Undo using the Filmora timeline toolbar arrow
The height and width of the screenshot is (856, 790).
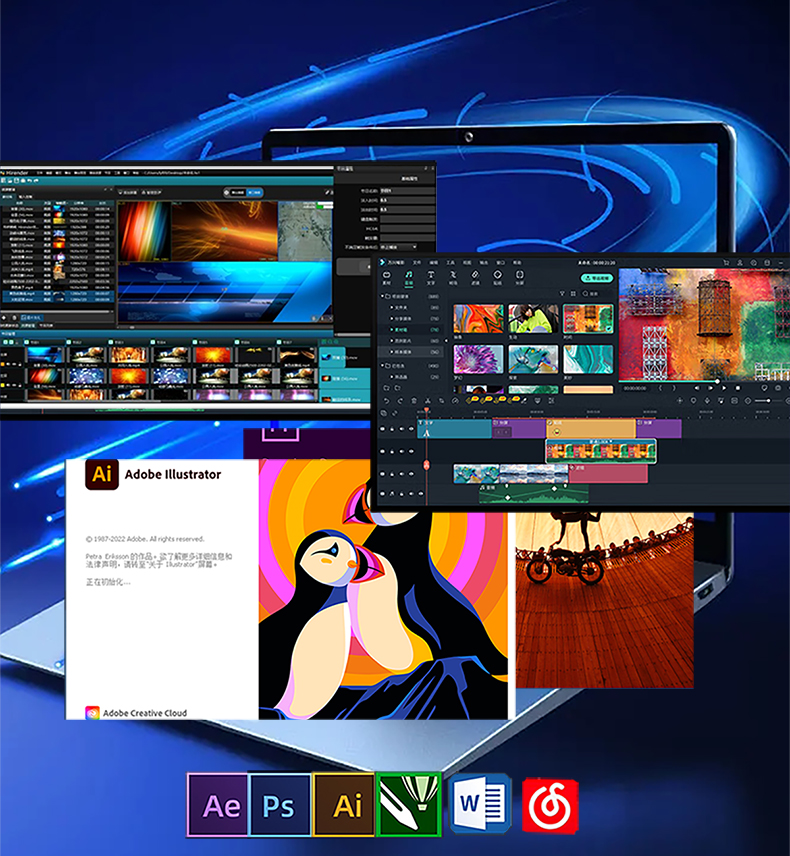click(x=387, y=401)
